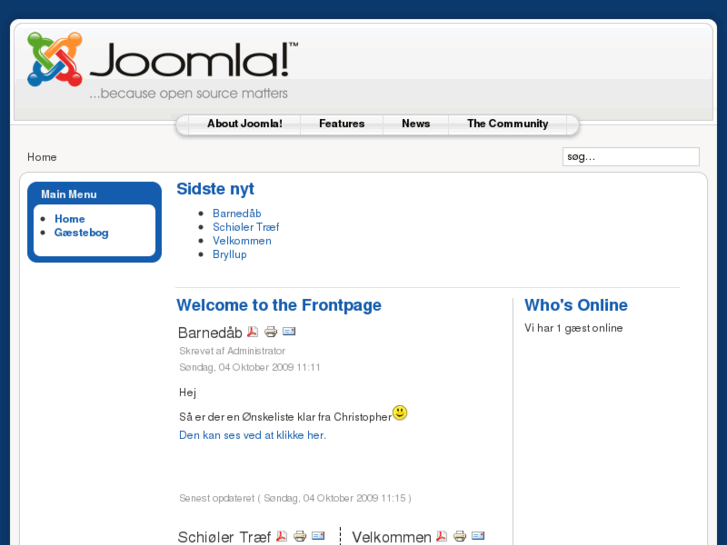Viewport: 727px width, 545px height.
Task: Click print icon beside Schiøler Træf
Action: 300,536
